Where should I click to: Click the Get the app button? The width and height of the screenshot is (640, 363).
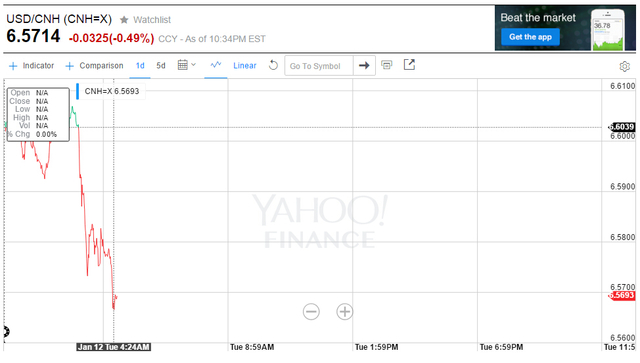(530, 37)
